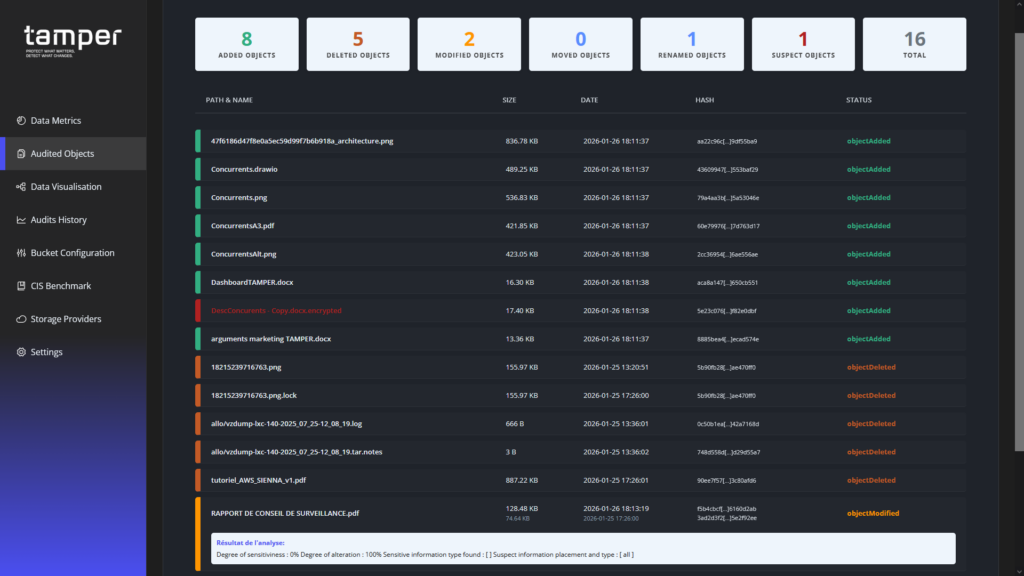Click the Storage Providers cloud icon
This screenshot has height=576, width=1024.
[x=21, y=319]
